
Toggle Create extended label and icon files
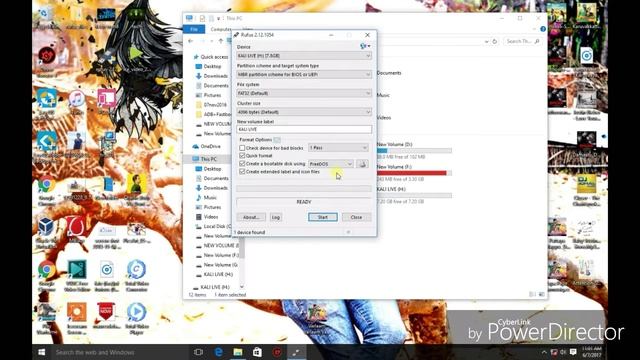click(x=242, y=172)
